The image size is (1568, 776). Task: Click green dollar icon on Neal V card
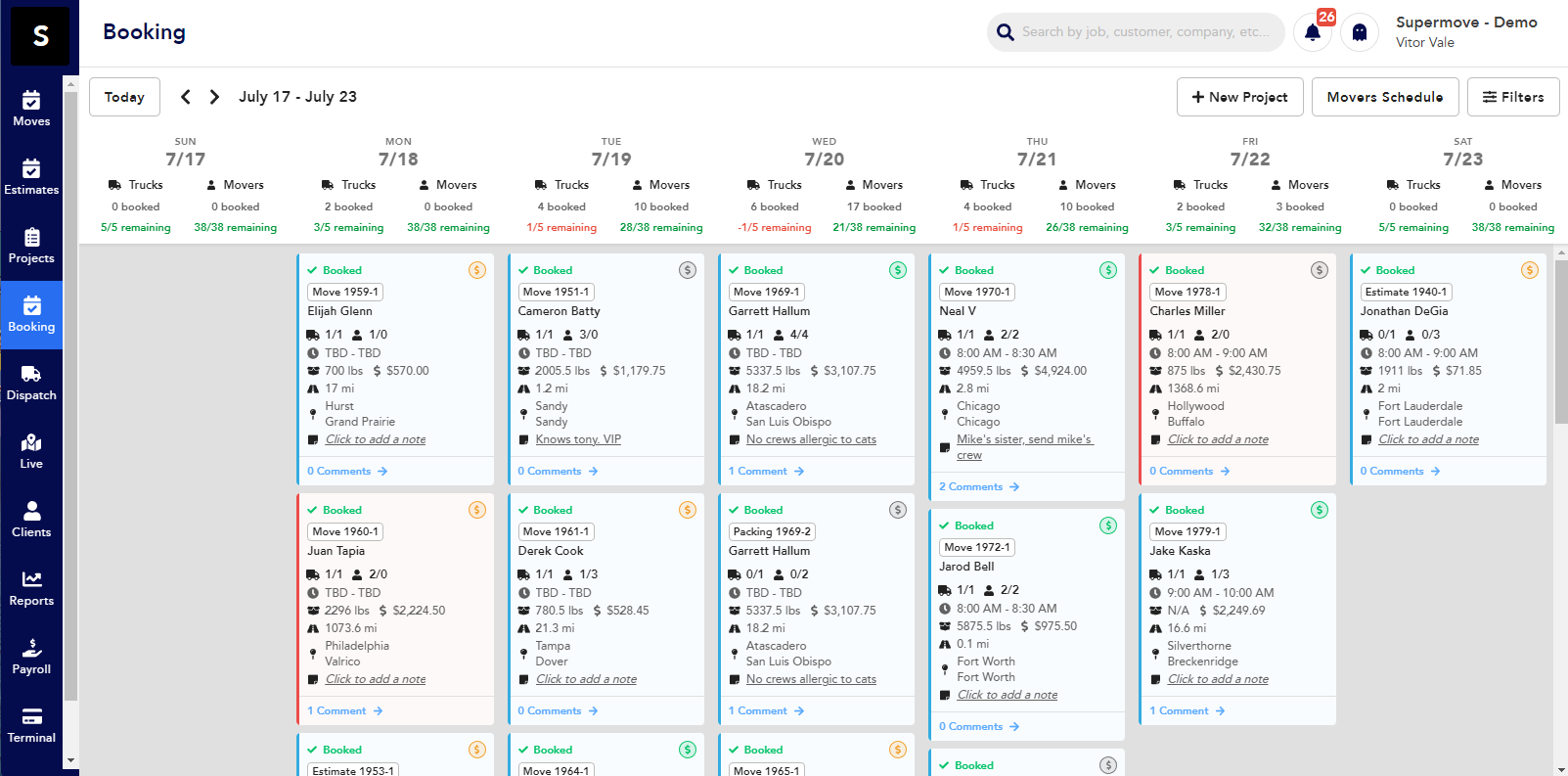pos(1108,270)
